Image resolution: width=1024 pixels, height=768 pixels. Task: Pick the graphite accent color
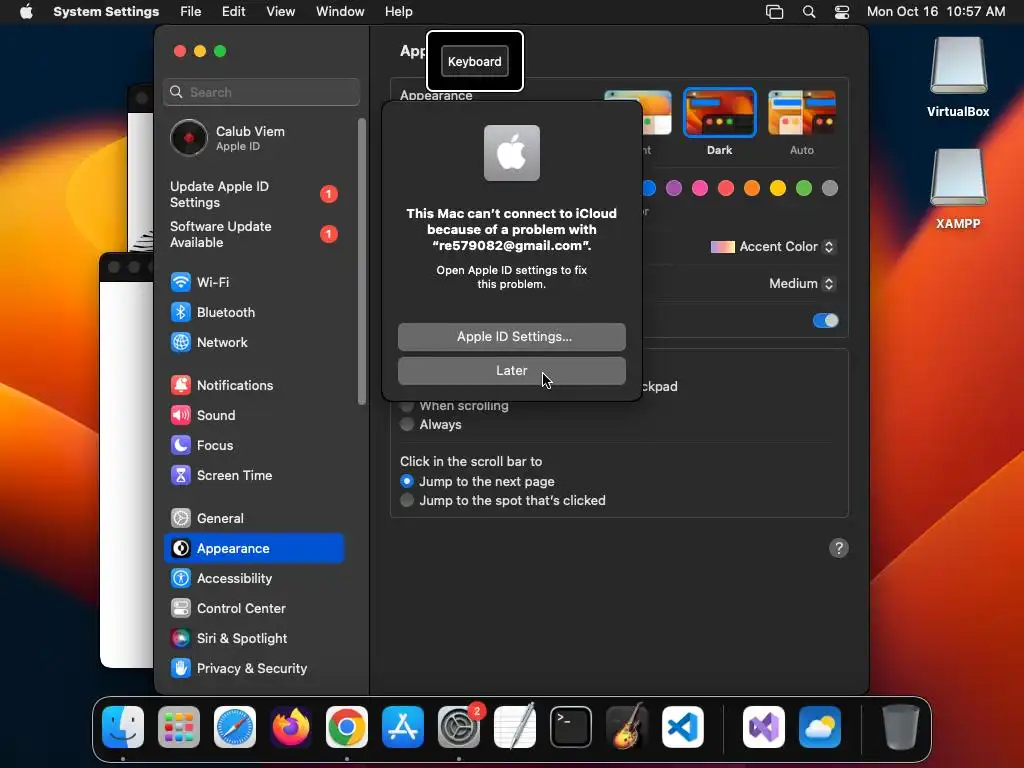[x=830, y=189]
